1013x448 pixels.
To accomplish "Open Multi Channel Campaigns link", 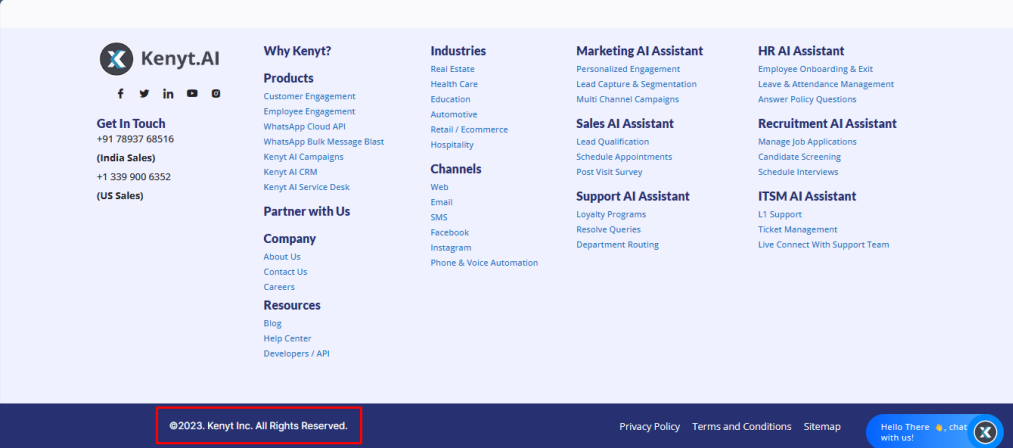I will point(627,100).
